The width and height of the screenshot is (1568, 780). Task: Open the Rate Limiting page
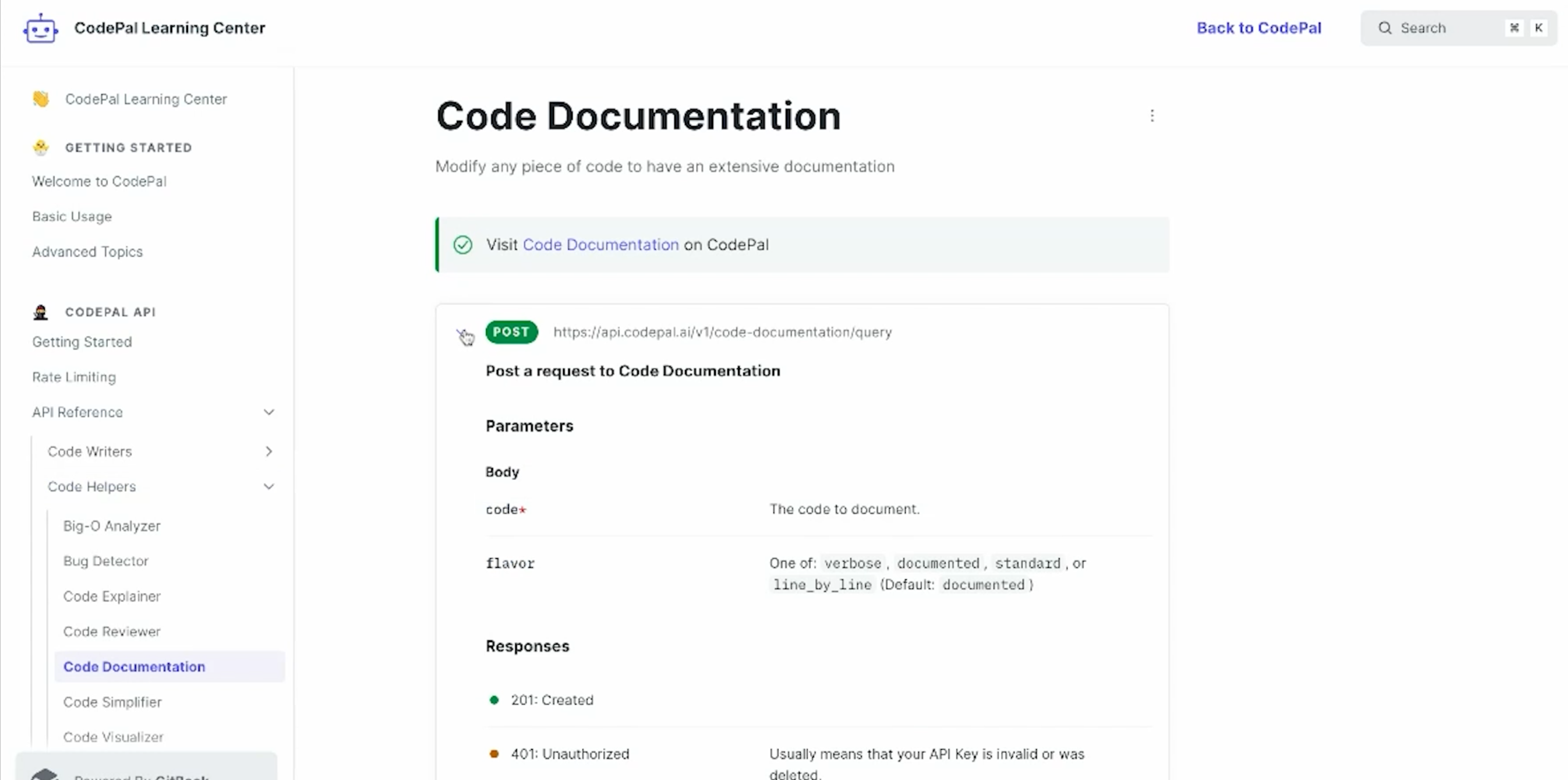[x=73, y=377]
